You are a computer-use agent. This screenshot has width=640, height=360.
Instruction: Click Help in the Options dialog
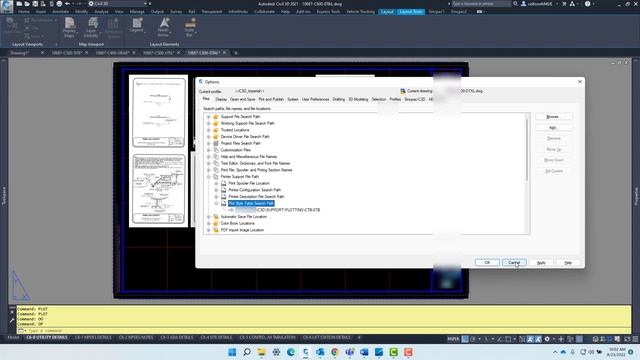pos(568,262)
